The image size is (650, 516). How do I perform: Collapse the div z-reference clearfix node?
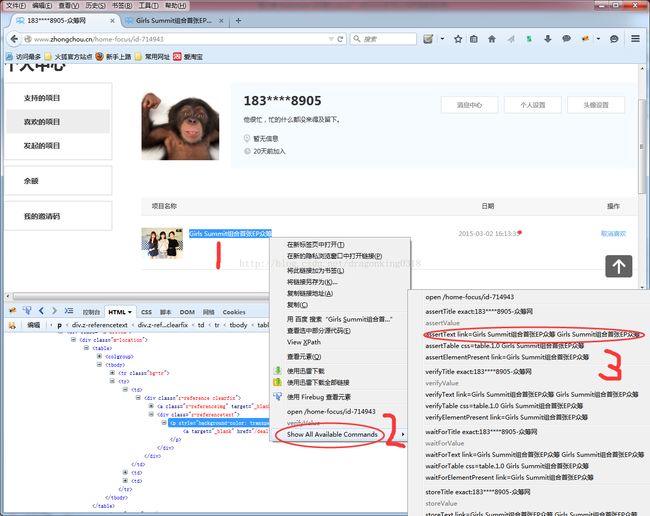138,398
